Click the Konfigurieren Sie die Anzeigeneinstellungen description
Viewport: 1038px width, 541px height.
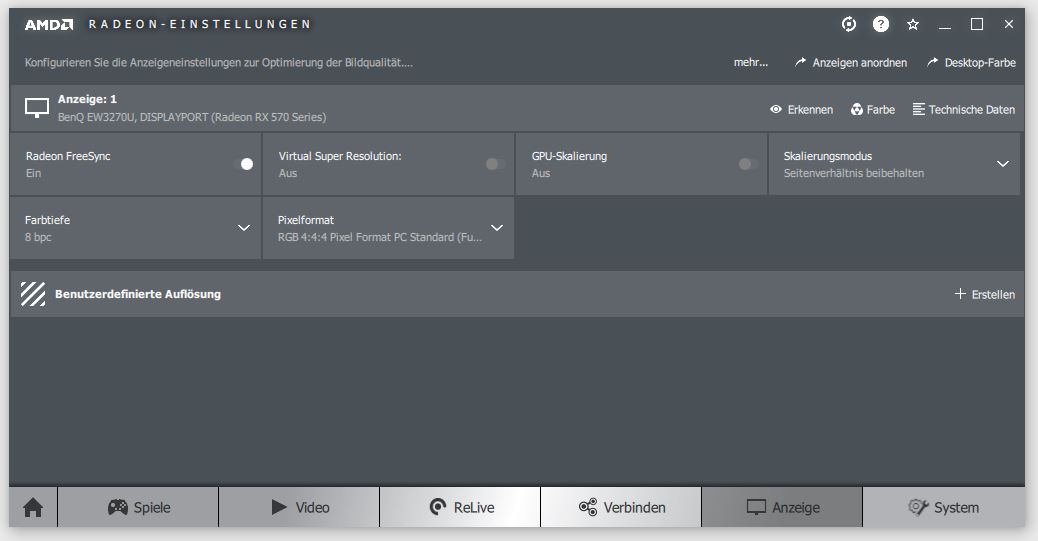(218, 62)
